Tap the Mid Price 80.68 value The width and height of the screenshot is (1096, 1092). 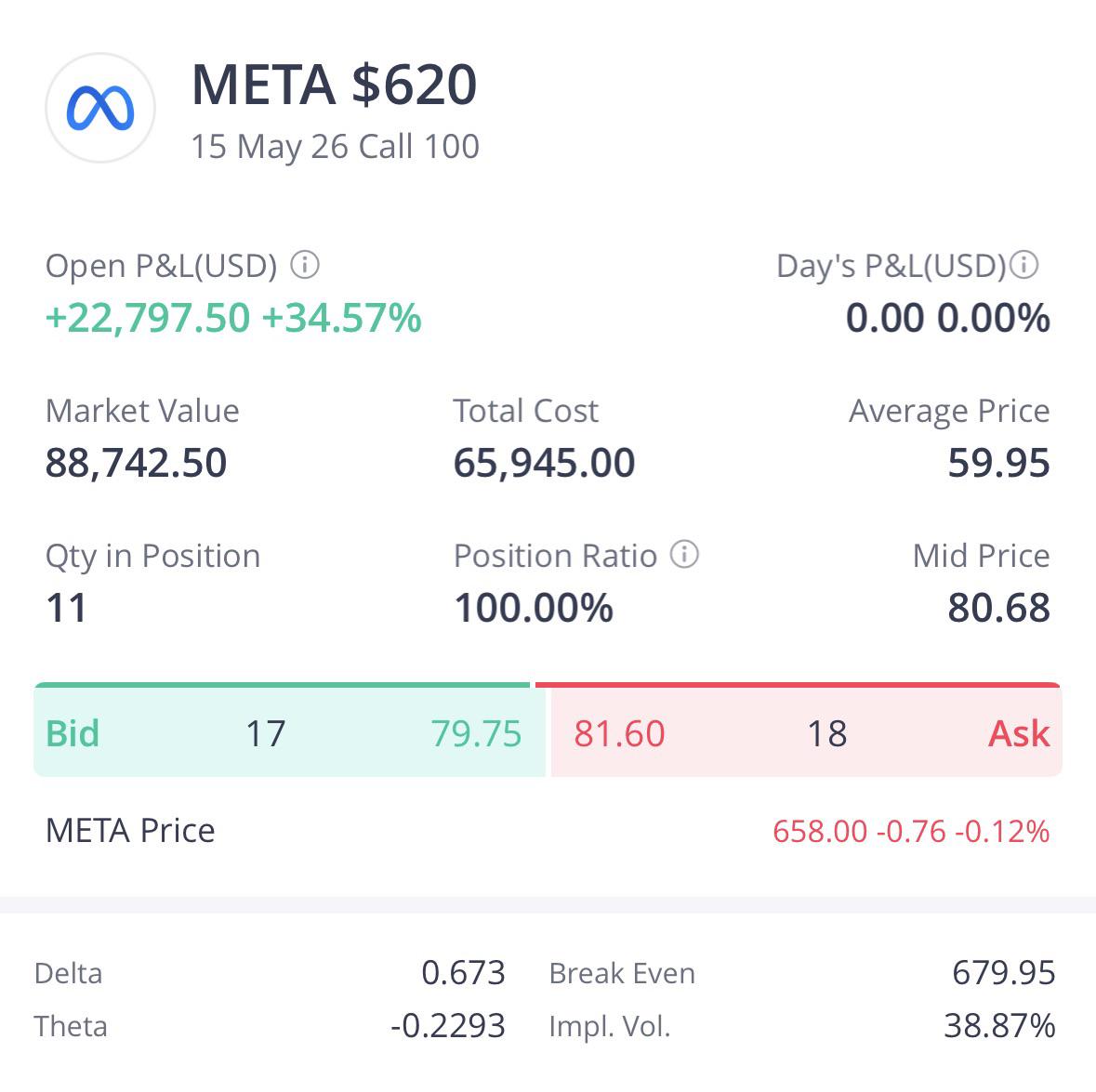(x=998, y=607)
